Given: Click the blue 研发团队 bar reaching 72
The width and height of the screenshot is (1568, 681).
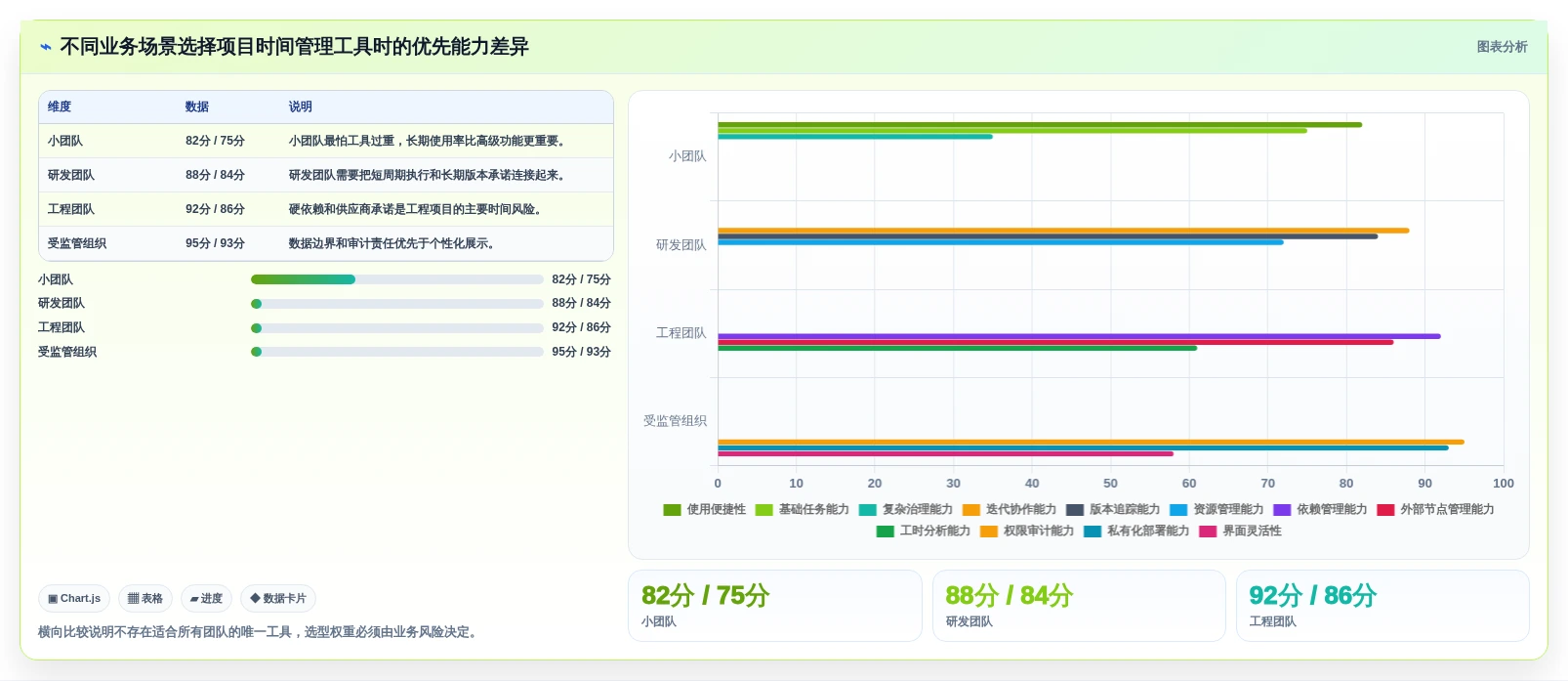Looking at the screenshot, I should [1001, 242].
